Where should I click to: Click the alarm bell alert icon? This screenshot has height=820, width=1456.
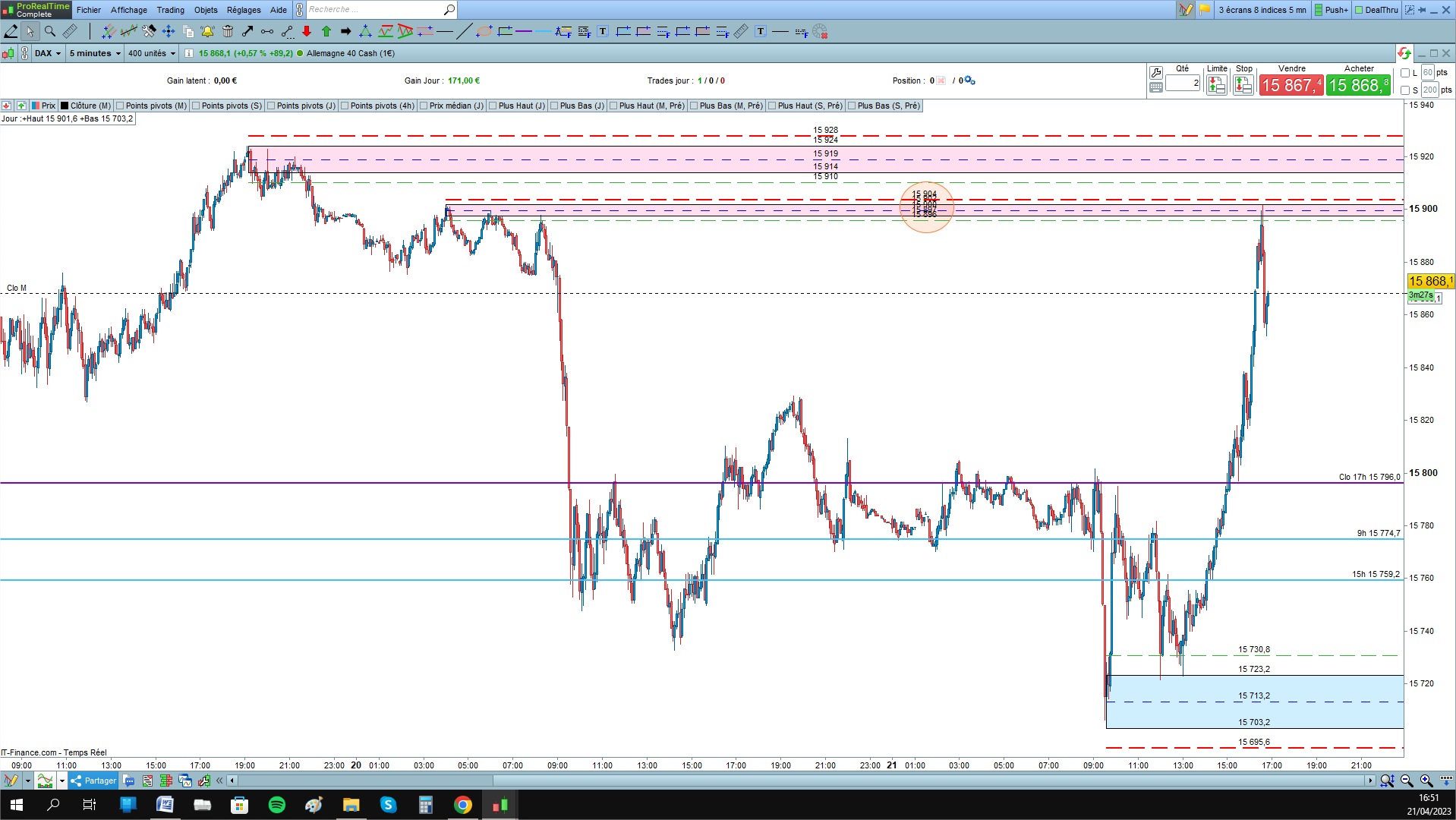[x=207, y=31]
